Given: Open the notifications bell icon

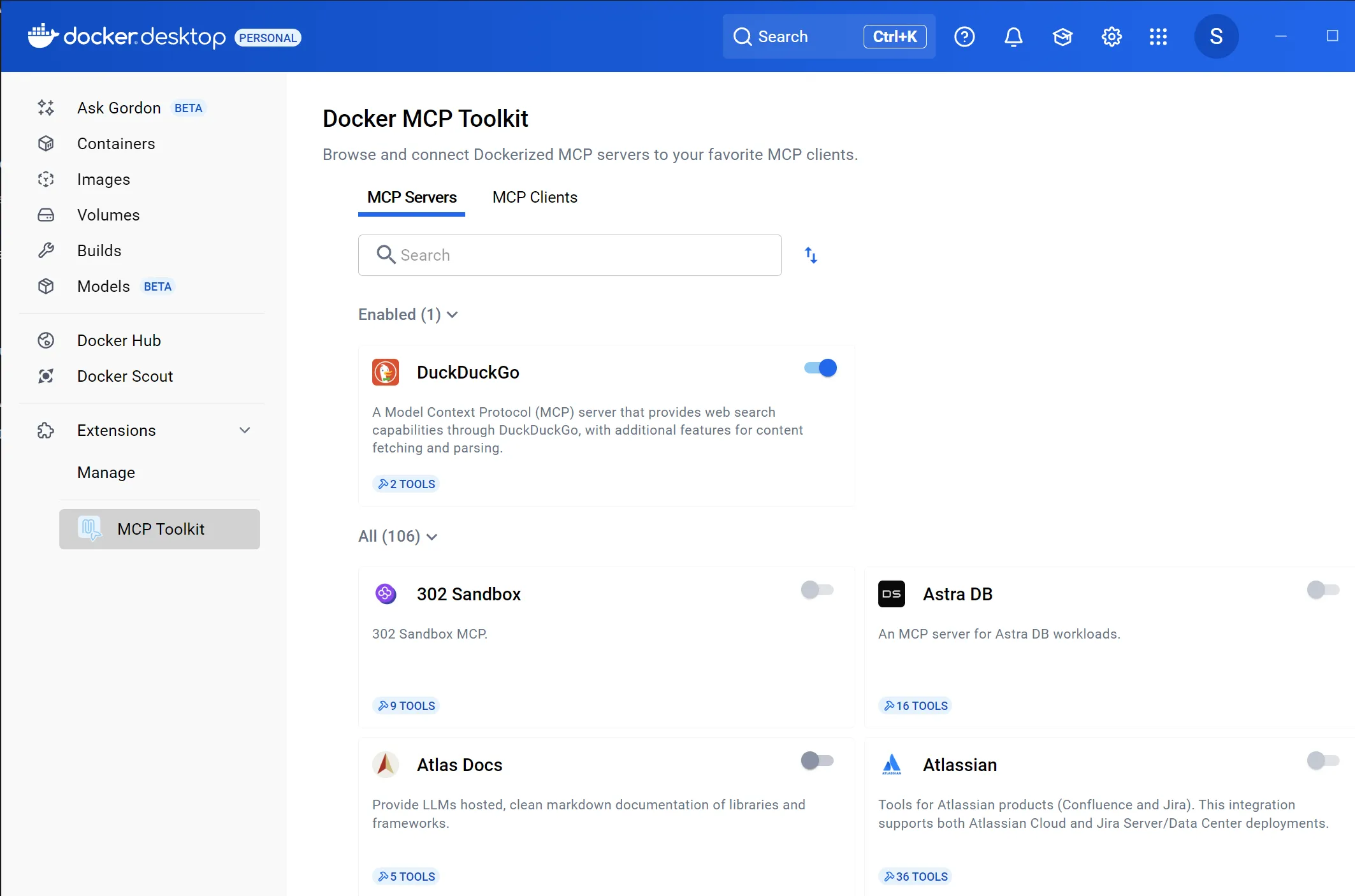Looking at the screenshot, I should 1013,37.
